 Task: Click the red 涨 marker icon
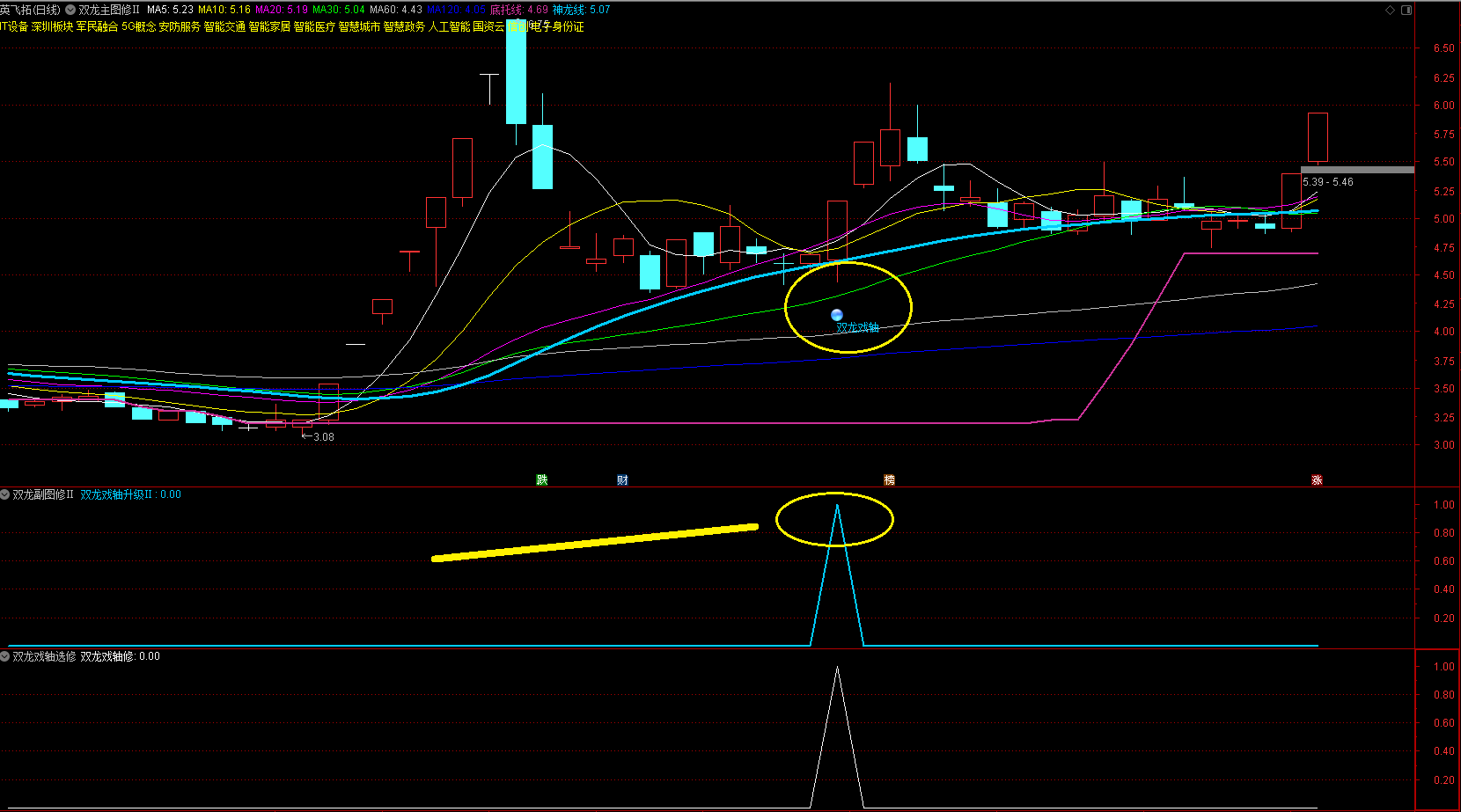tap(1317, 479)
